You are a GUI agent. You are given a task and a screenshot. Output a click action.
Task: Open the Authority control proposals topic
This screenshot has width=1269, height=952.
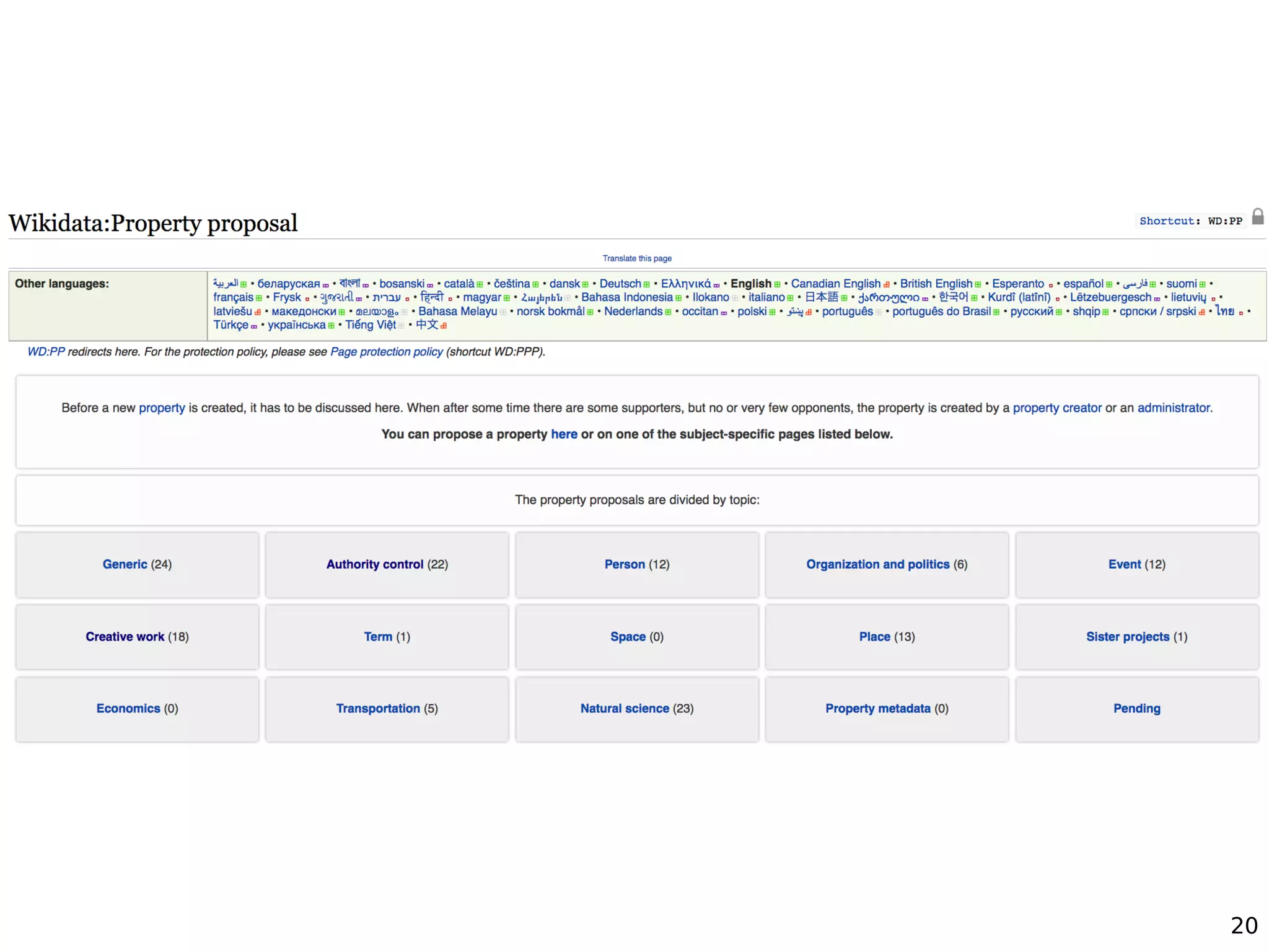[374, 564]
